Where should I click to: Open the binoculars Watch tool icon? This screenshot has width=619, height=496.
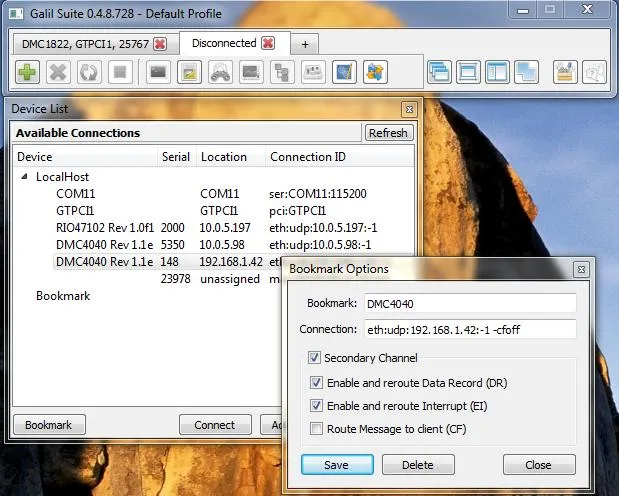point(220,72)
